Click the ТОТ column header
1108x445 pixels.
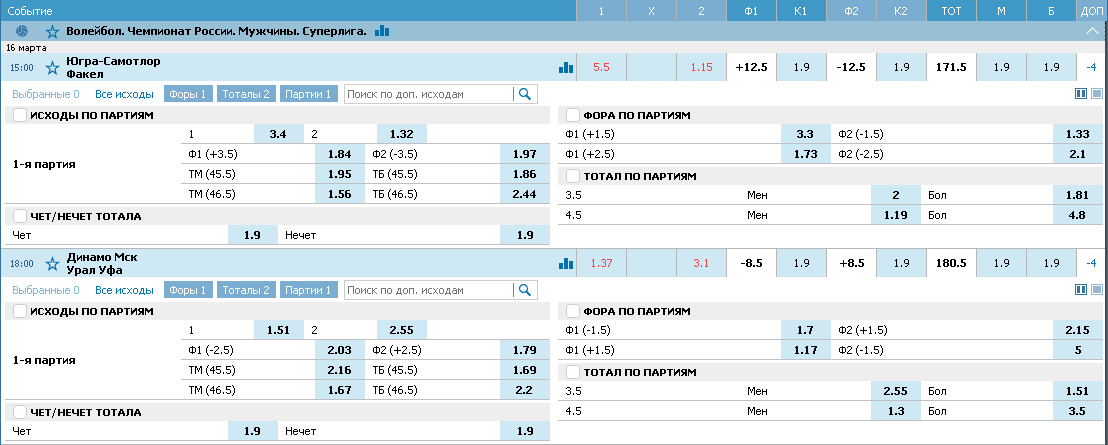(x=951, y=11)
